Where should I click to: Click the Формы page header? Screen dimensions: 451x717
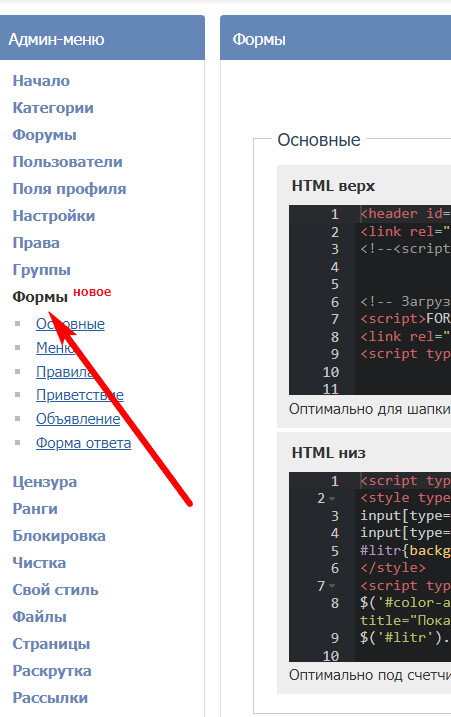click(x=259, y=39)
